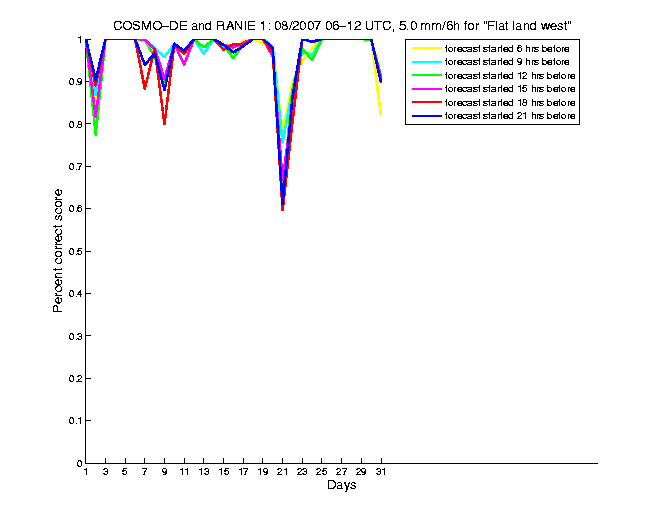Click x-axis tick label 7
This screenshot has height=520, width=660.
[x=145, y=472]
